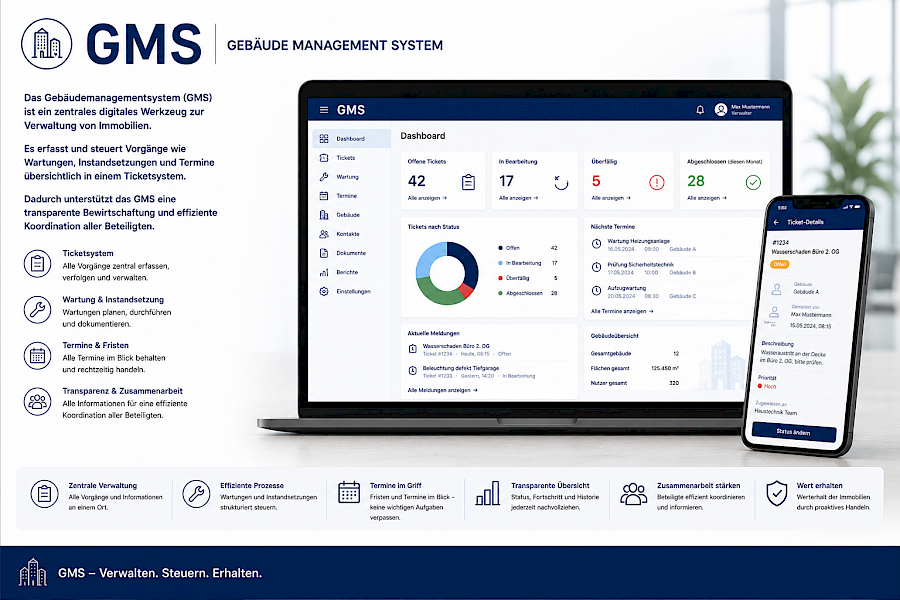Open the hamburger menu beside GMS
Image resolution: width=900 pixels, height=600 pixels.
point(324,110)
